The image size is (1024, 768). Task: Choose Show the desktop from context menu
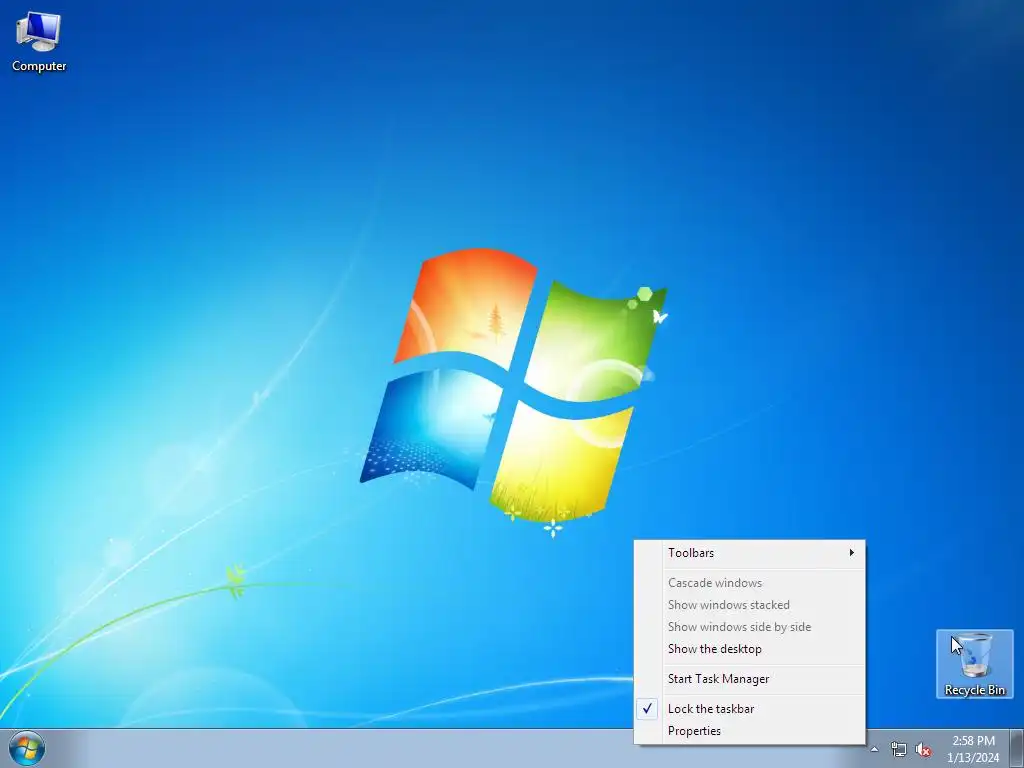[x=750, y=648]
